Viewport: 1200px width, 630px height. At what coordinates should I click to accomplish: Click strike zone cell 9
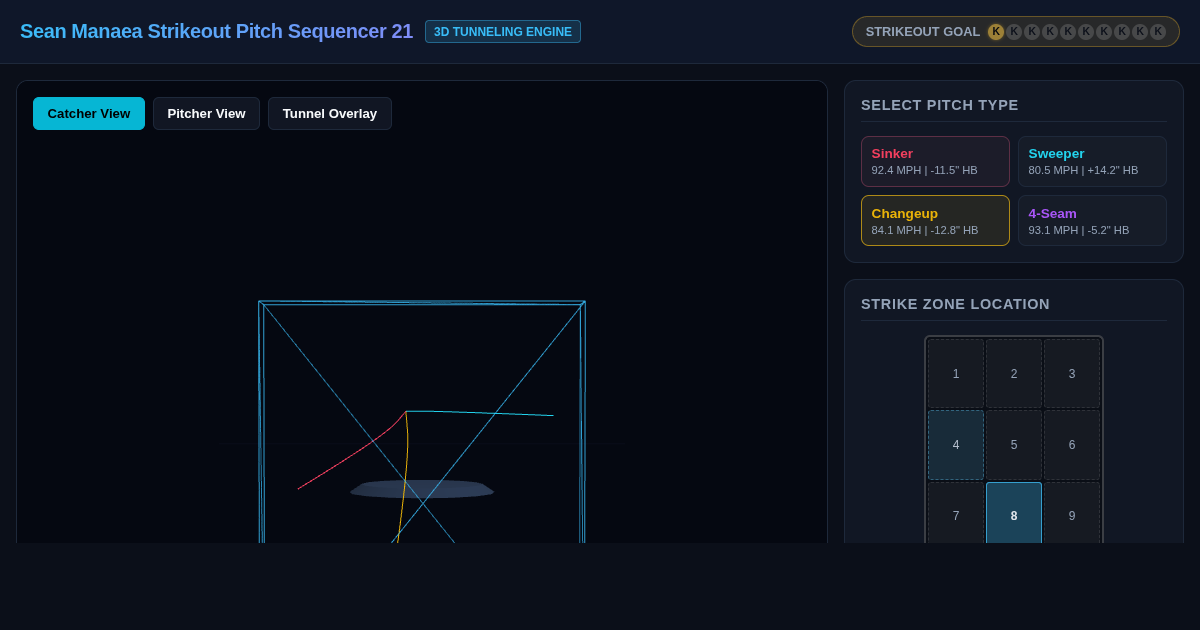tap(1072, 513)
